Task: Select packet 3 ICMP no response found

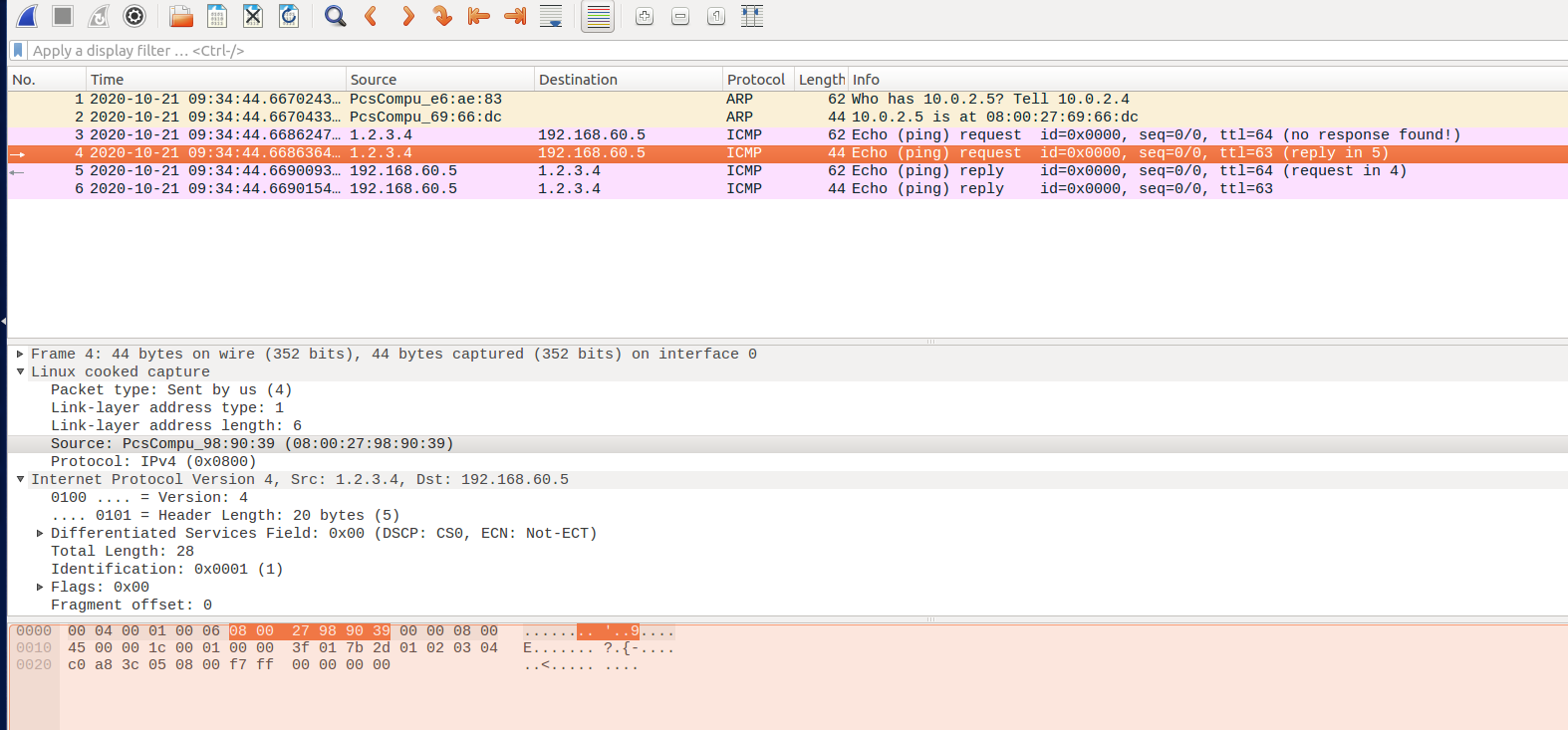Action: [x=787, y=135]
